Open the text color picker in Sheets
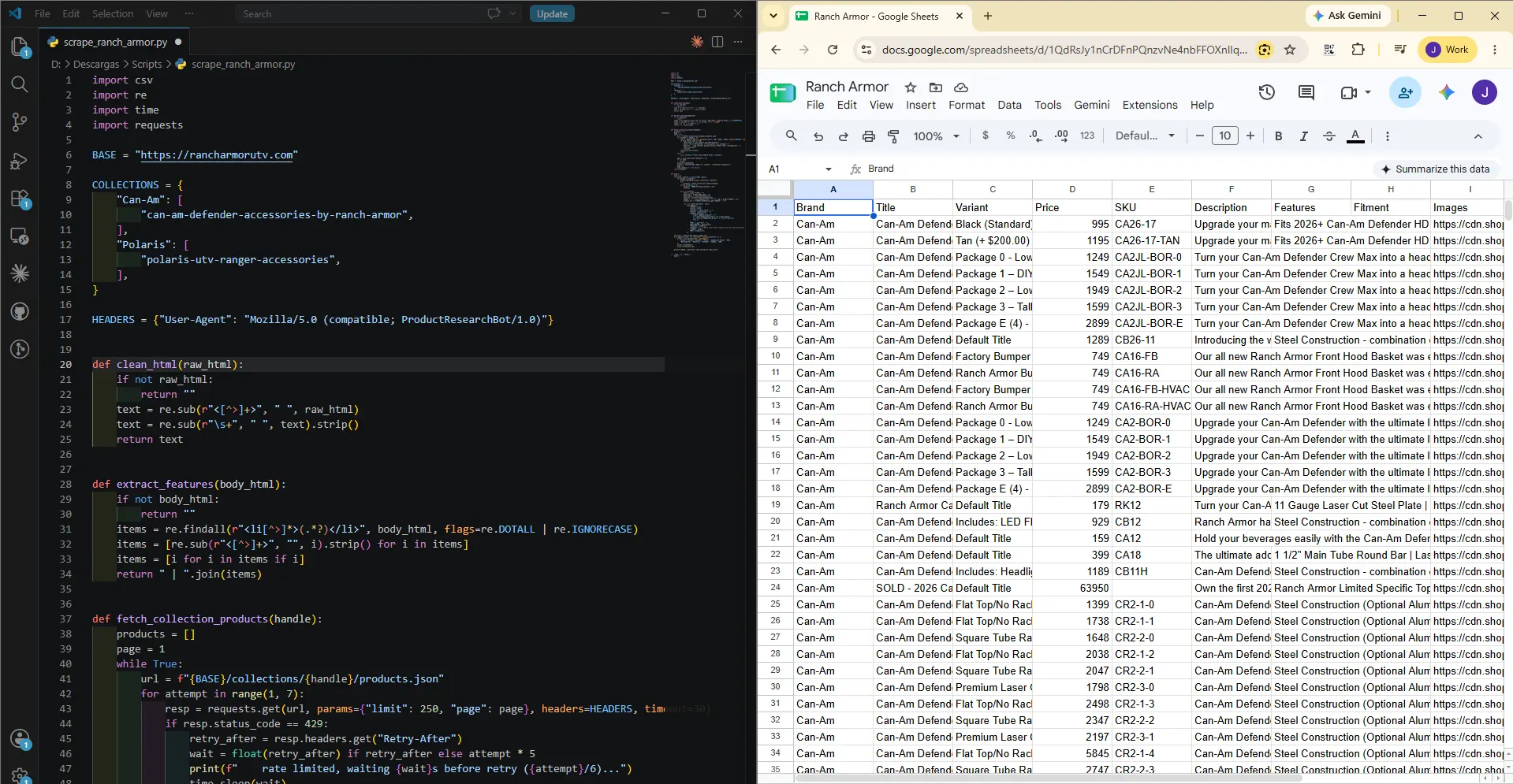Screen dimensions: 1513x784 click(x=1355, y=136)
